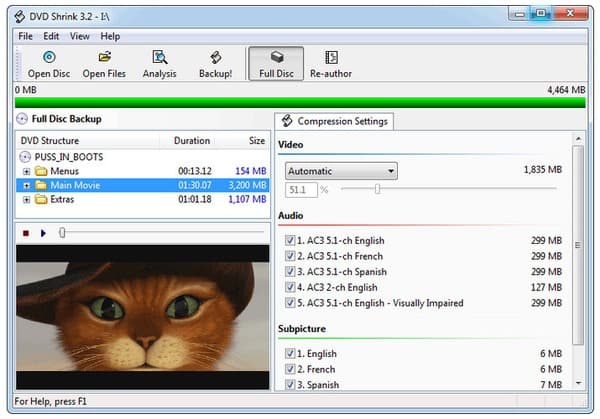Click the toolbar drag grip handle
This screenshot has height=419, width=600.
click(18, 64)
